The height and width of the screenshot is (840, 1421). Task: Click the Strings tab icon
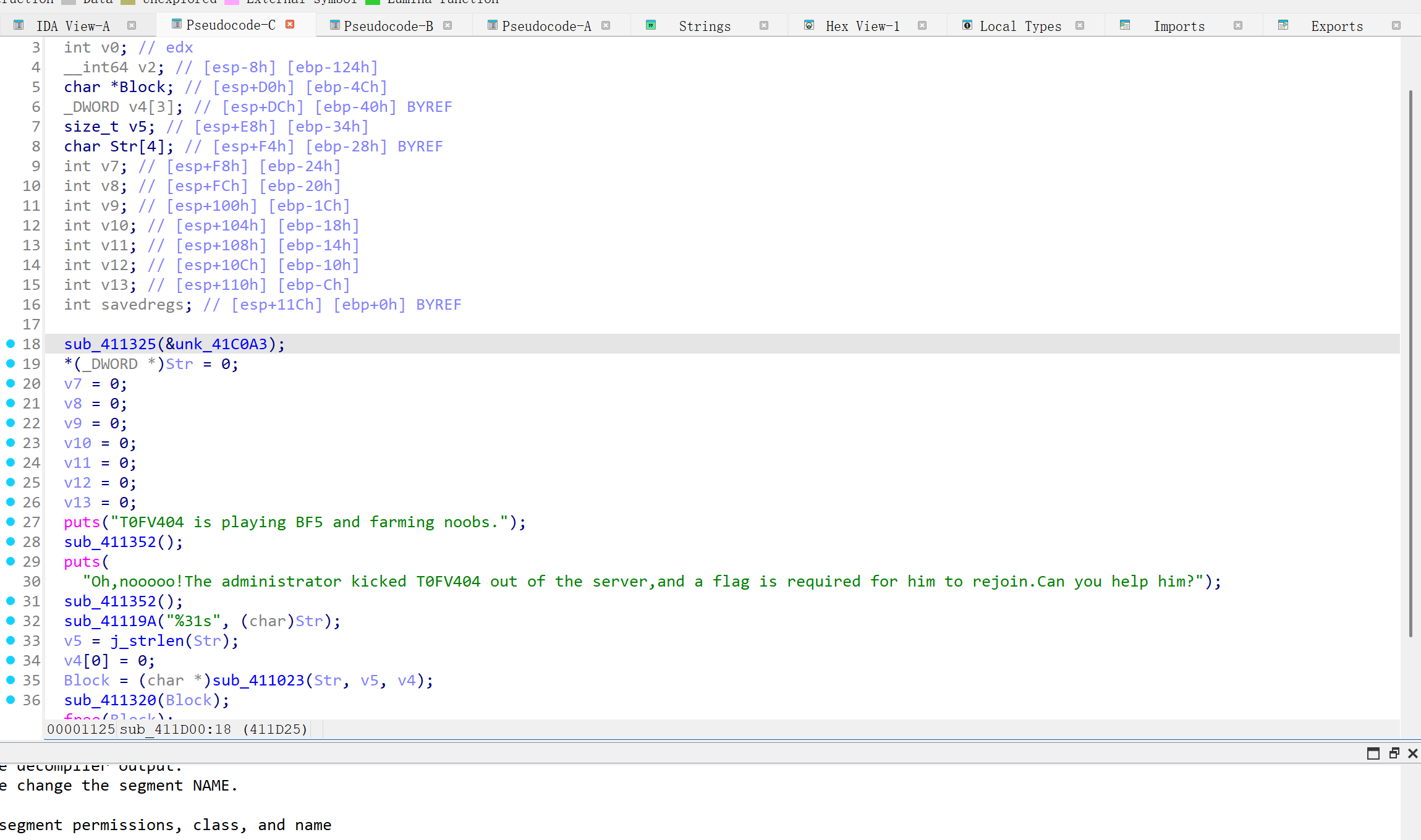click(651, 25)
